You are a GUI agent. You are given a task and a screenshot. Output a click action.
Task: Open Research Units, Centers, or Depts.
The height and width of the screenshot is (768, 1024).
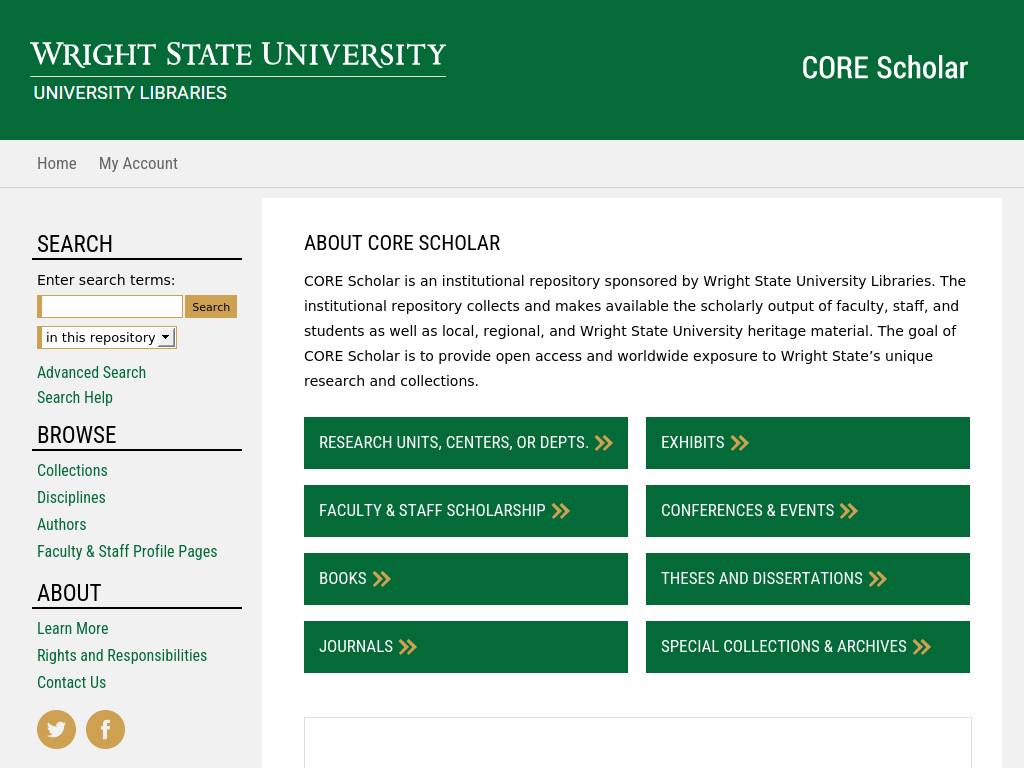point(454,443)
